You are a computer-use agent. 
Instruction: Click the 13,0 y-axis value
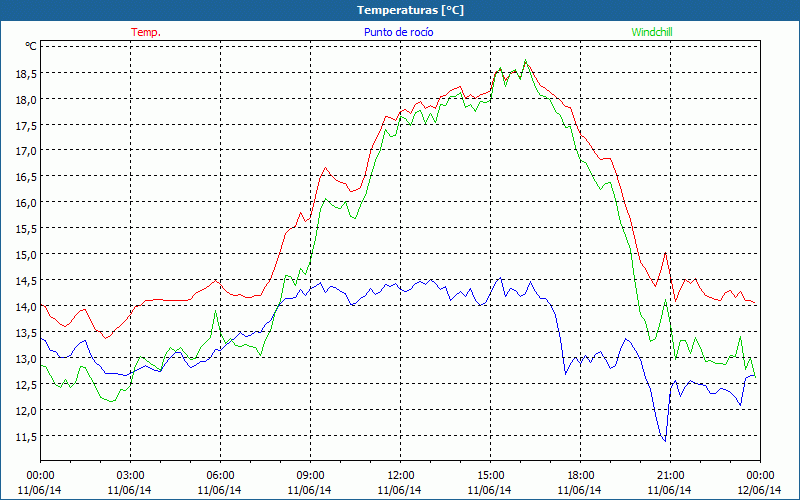(x=26, y=359)
